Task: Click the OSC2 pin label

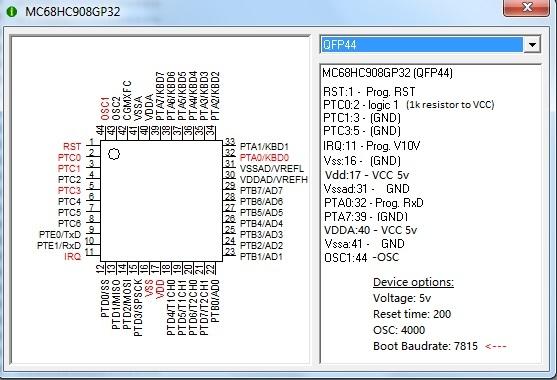Action: click(x=116, y=109)
